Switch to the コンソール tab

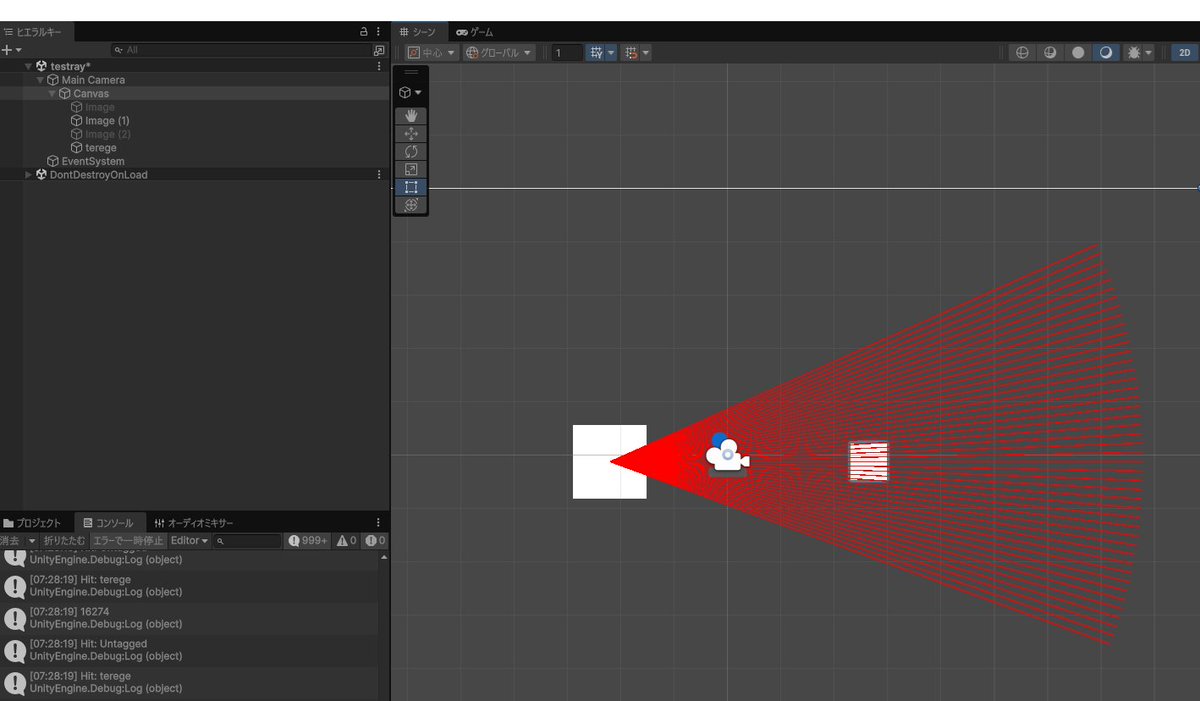pos(109,523)
